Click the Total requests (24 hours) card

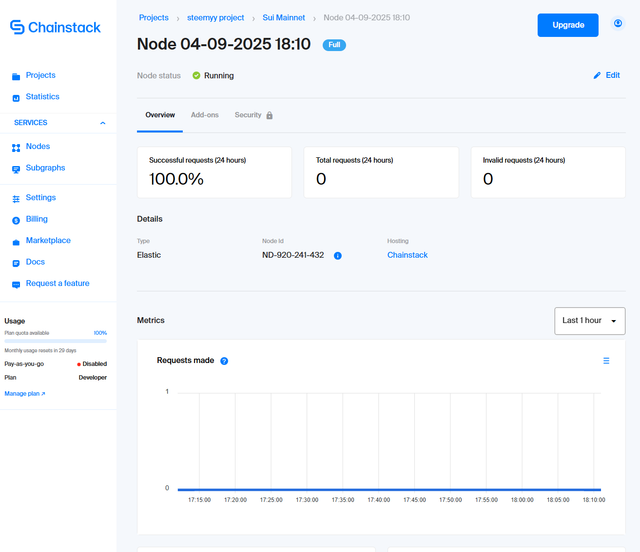click(381, 172)
